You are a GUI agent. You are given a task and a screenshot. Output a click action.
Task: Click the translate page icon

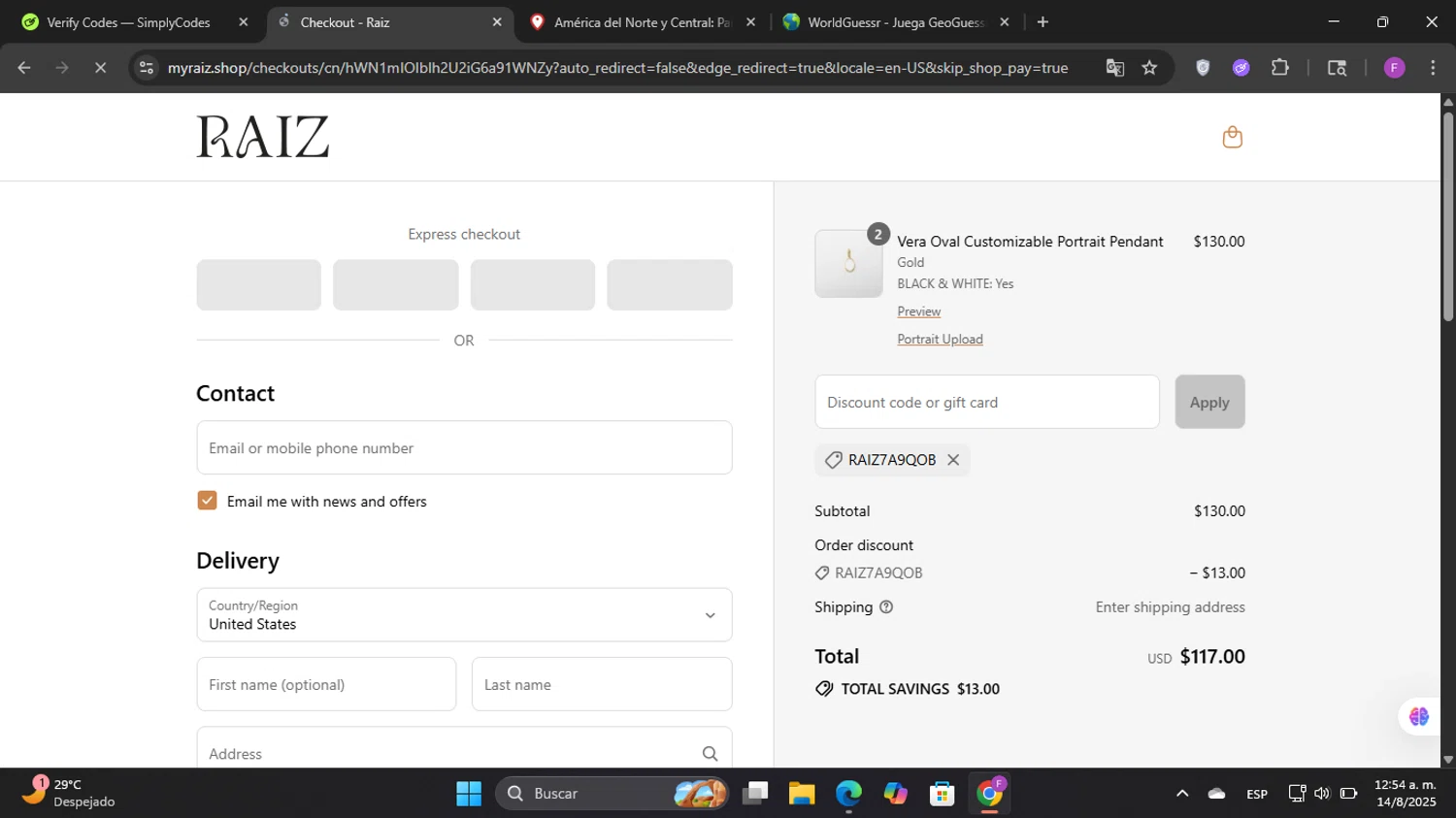tap(1114, 68)
